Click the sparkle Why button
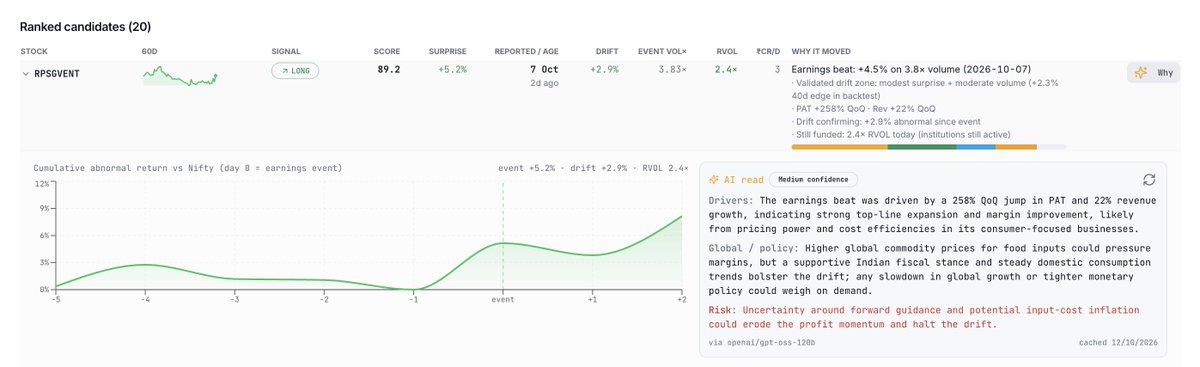Viewport: 1200px width, 367px height. 1153,73
